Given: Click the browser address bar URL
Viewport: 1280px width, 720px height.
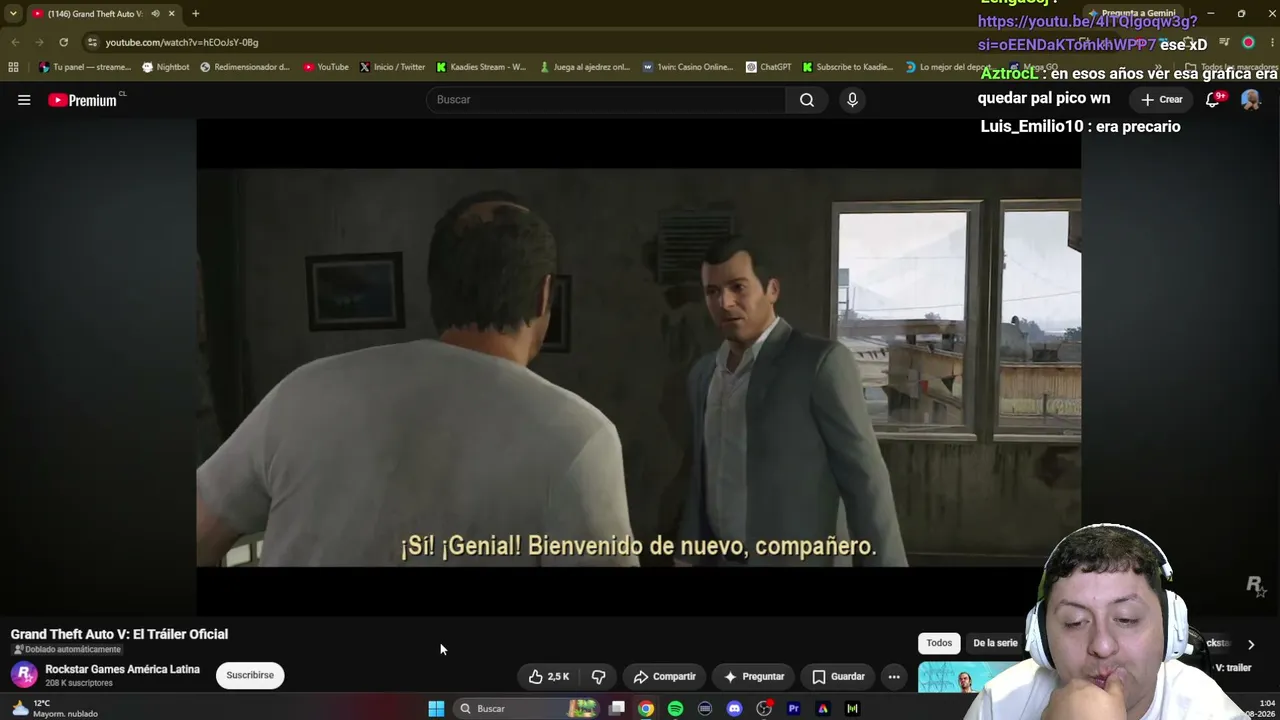Looking at the screenshot, I should pyautogui.click(x=182, y=42).
